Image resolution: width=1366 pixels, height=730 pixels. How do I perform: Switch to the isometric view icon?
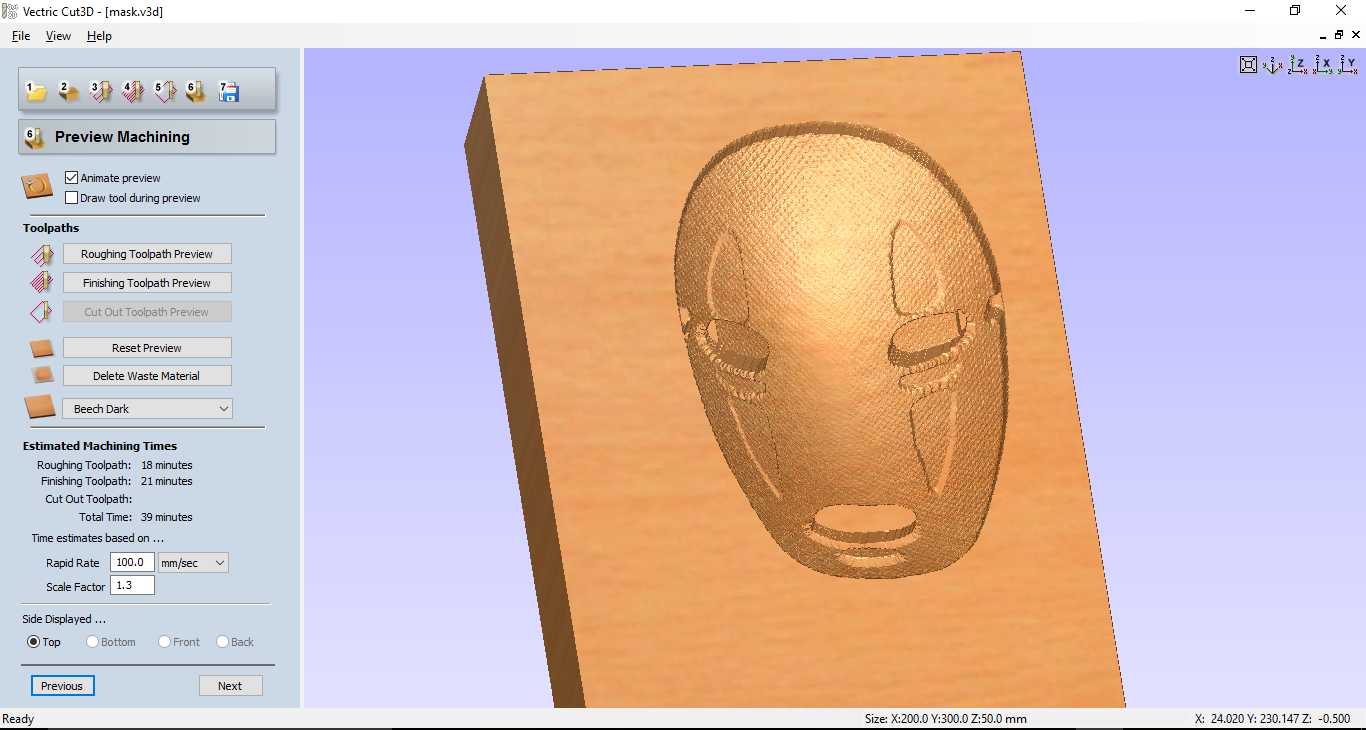1272,64
